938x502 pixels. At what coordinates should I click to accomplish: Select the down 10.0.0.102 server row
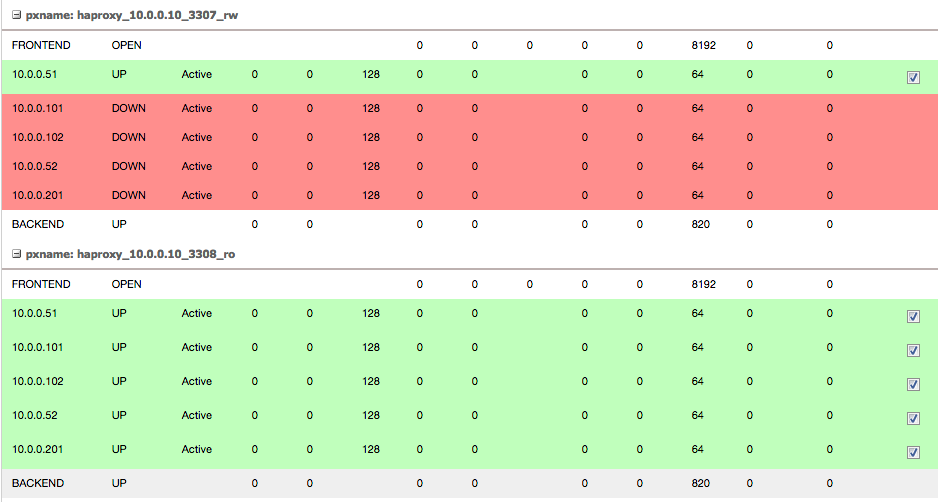tap(469, 137)
